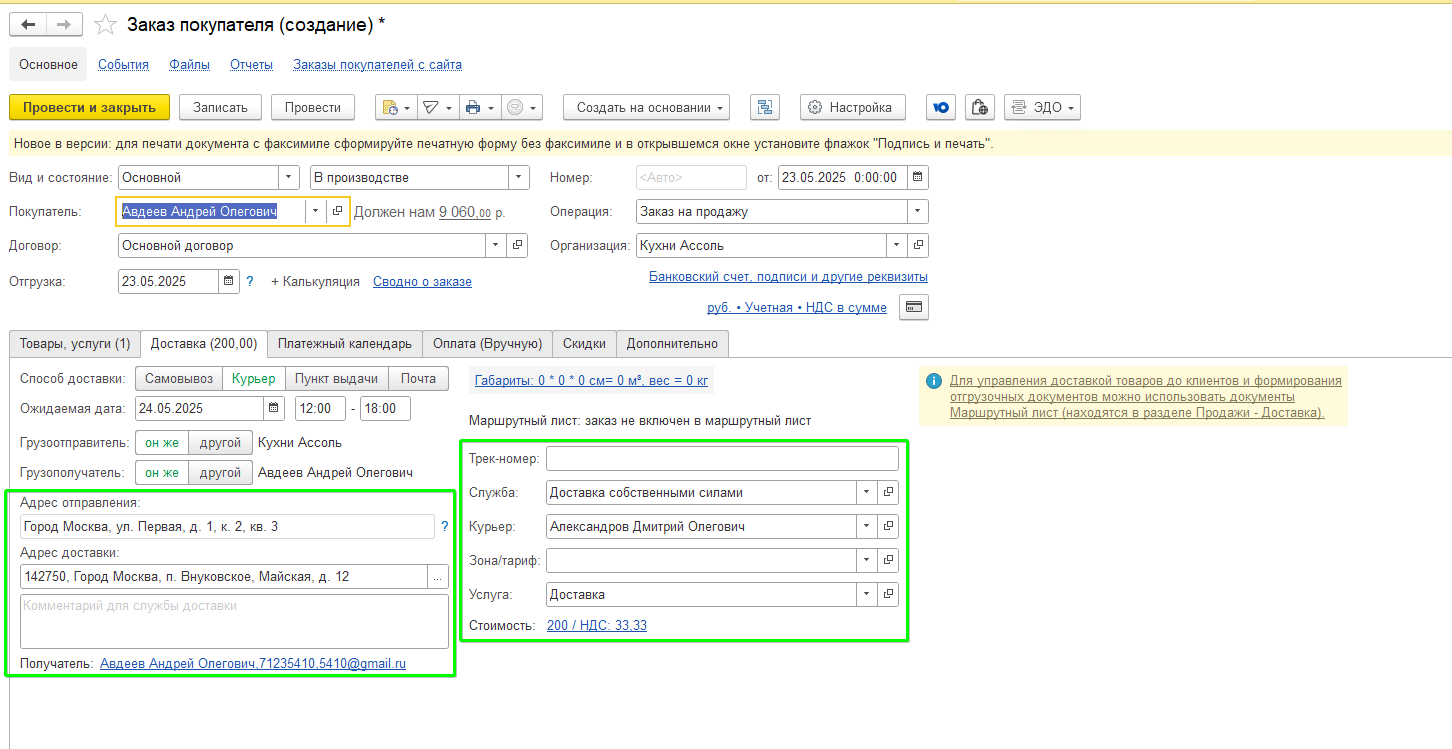Add document to favorites with star icon
The width and height of the screenshot is (1452, 749).
point(104,24)
